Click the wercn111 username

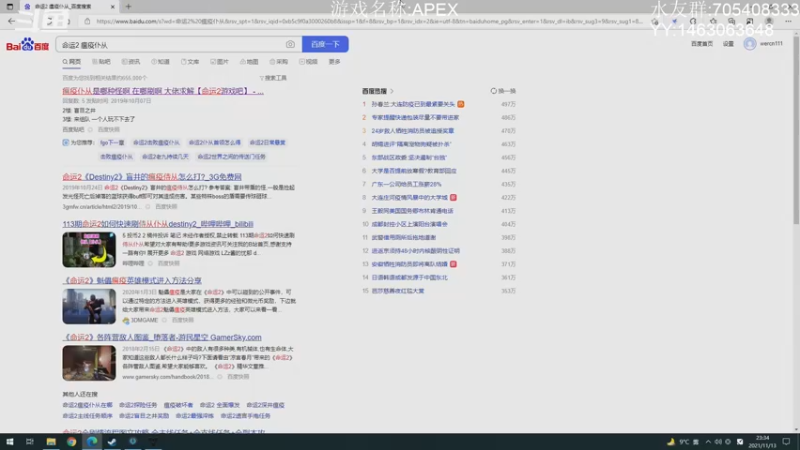[771, 44]
